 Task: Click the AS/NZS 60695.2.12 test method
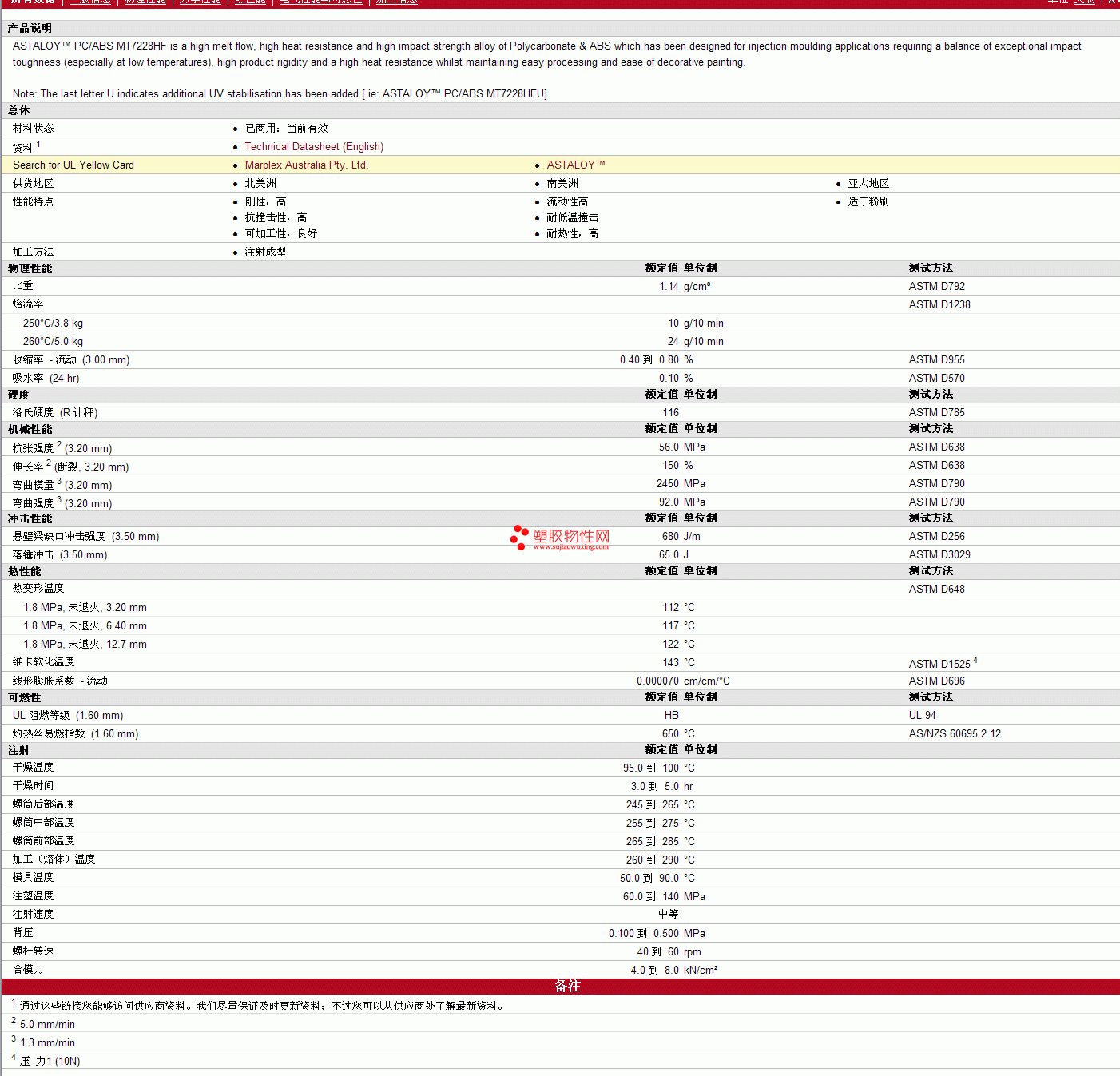click(955, 734)
